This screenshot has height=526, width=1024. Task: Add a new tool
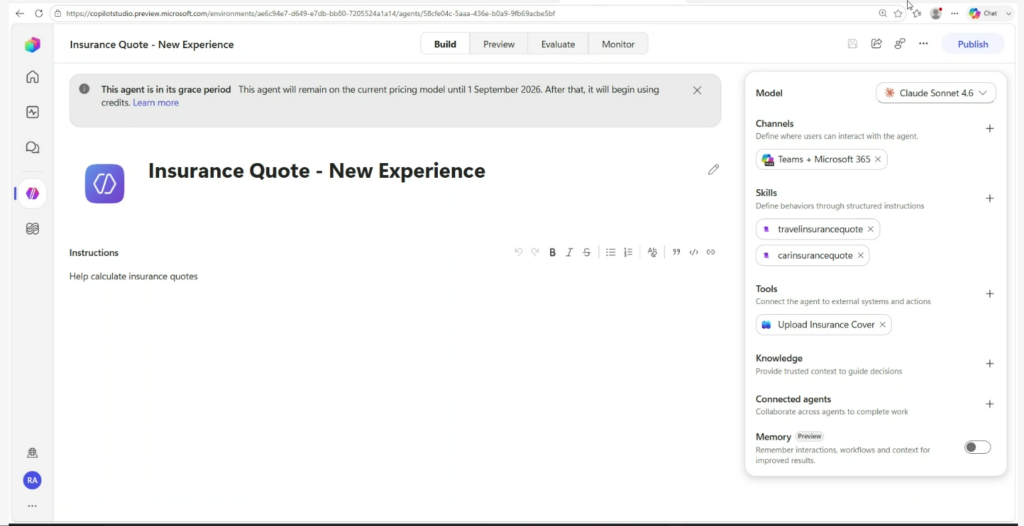click(x=989, y=294)
